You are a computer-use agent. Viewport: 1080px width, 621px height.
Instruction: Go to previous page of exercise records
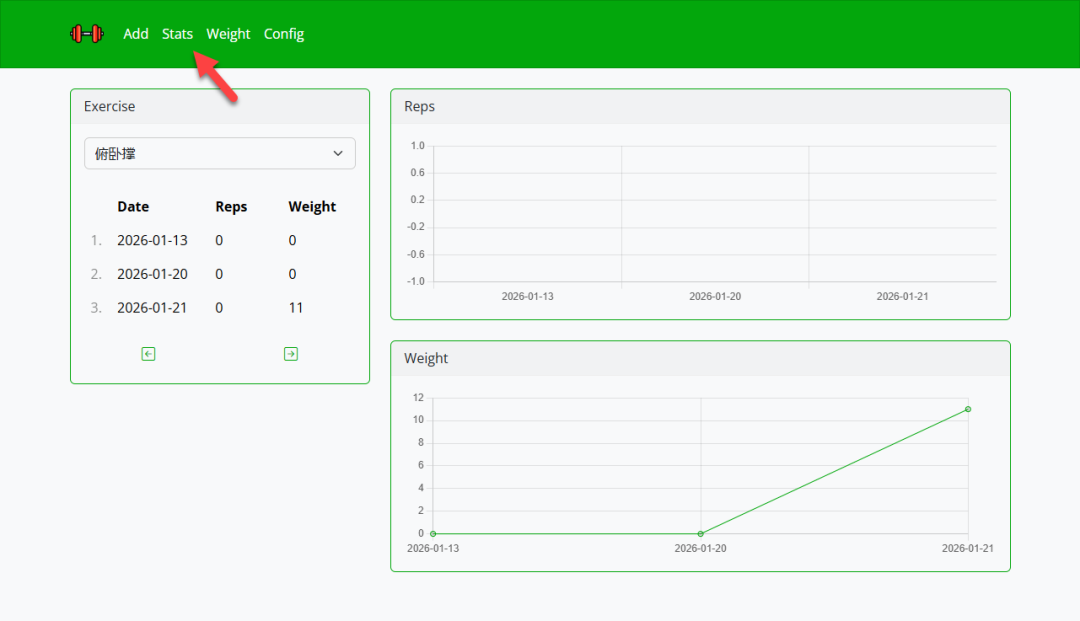pos(148,354)
